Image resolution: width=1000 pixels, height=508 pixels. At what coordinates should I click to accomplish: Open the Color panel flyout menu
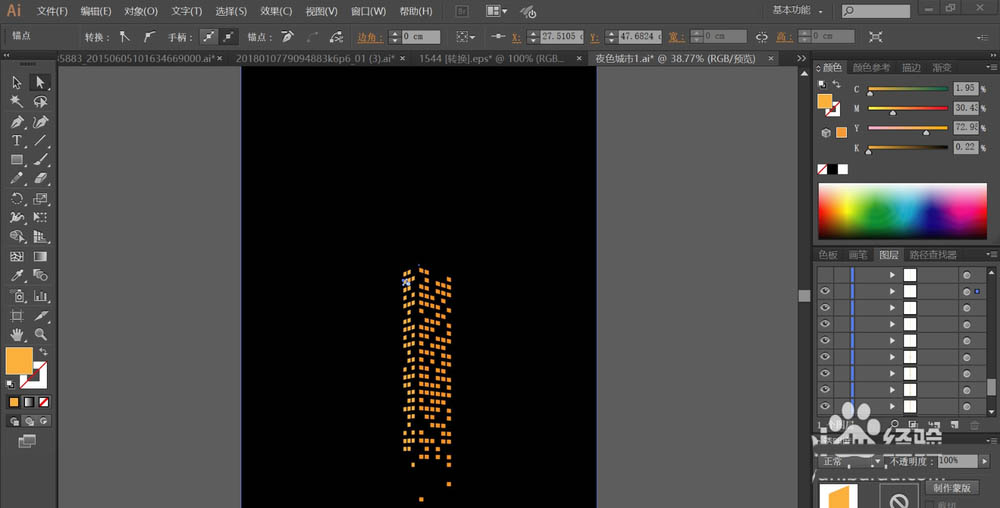coord(991,67)
